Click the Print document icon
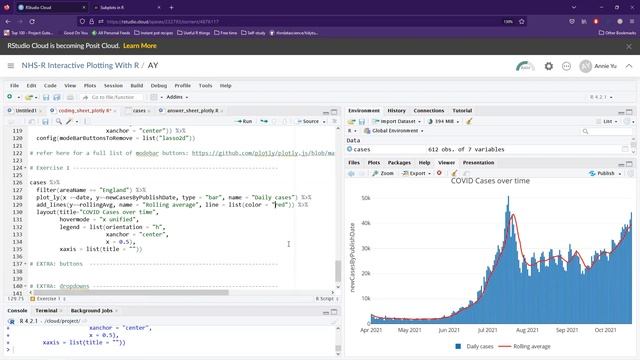The image size is (640, 360). click(x=70, y=97)
